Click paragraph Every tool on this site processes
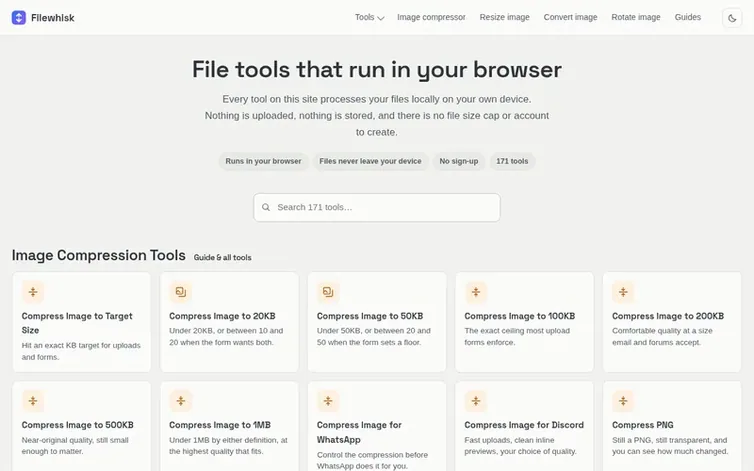This screenshot has height=471, width=754. coord(377,115)
